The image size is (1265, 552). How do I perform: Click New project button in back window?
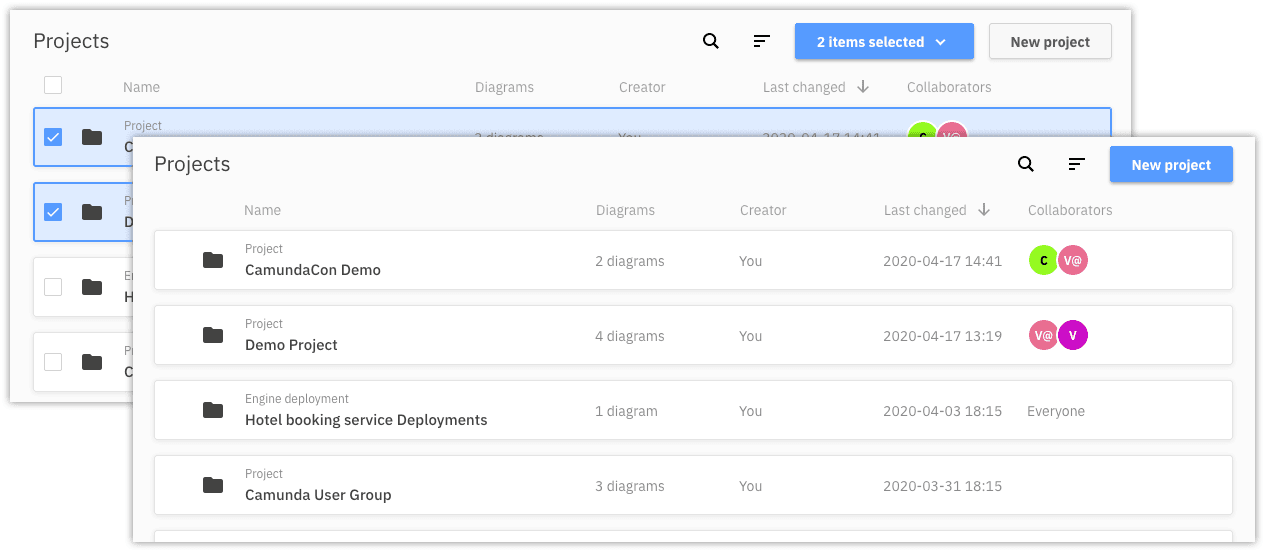pyautogui.click(x=1050, y=42)
